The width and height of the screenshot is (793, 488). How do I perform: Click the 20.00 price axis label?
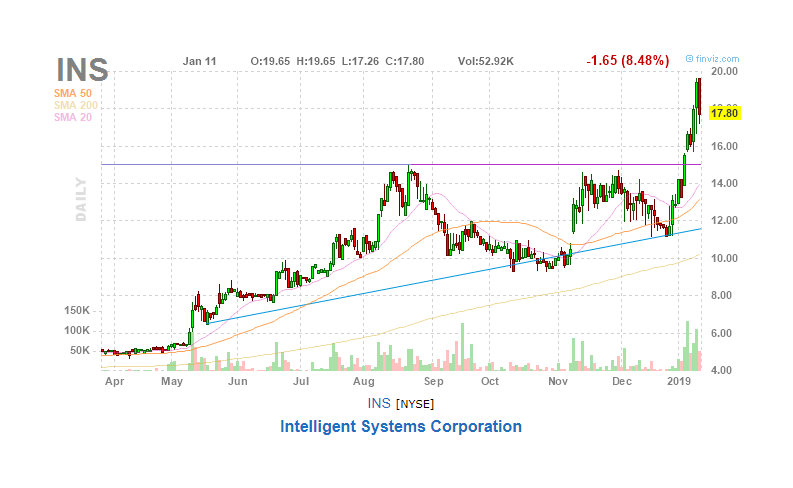(x=724, y=71)
